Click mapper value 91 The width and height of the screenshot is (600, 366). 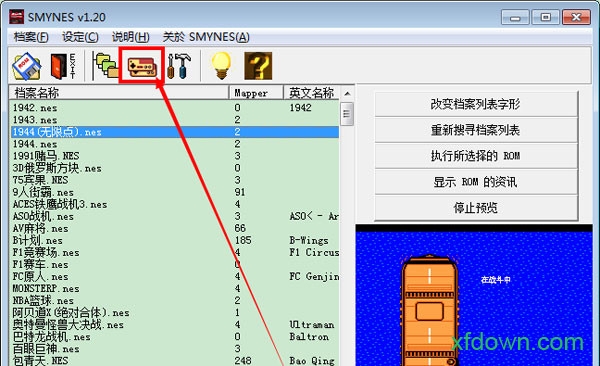(240, 192)
